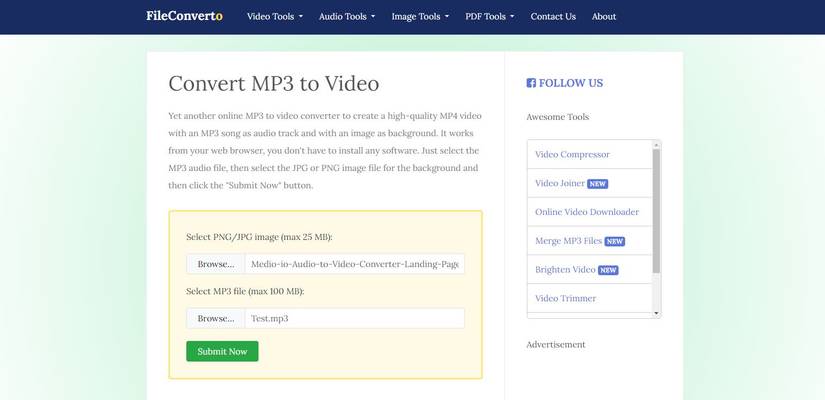The image size is (825, 400).
Task: Open the FileConverto home logo
Action: (184, 16)
